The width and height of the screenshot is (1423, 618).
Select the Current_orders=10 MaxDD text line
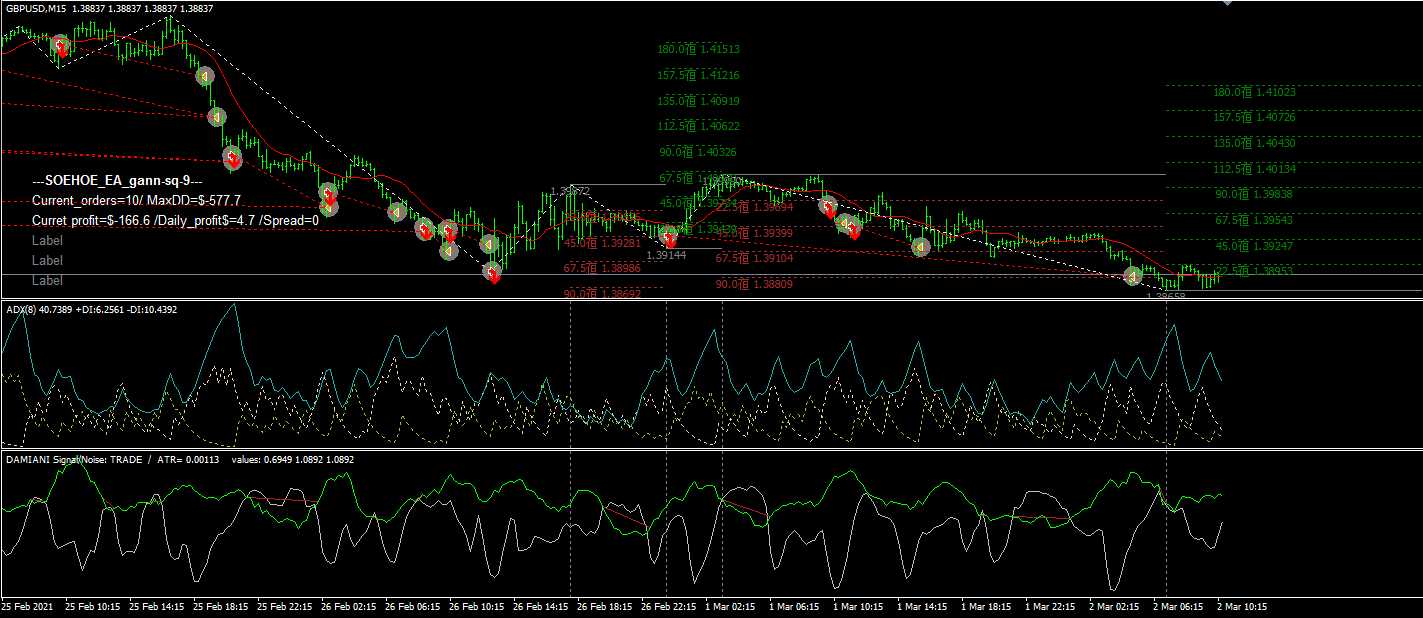click(x=136, y=201)
